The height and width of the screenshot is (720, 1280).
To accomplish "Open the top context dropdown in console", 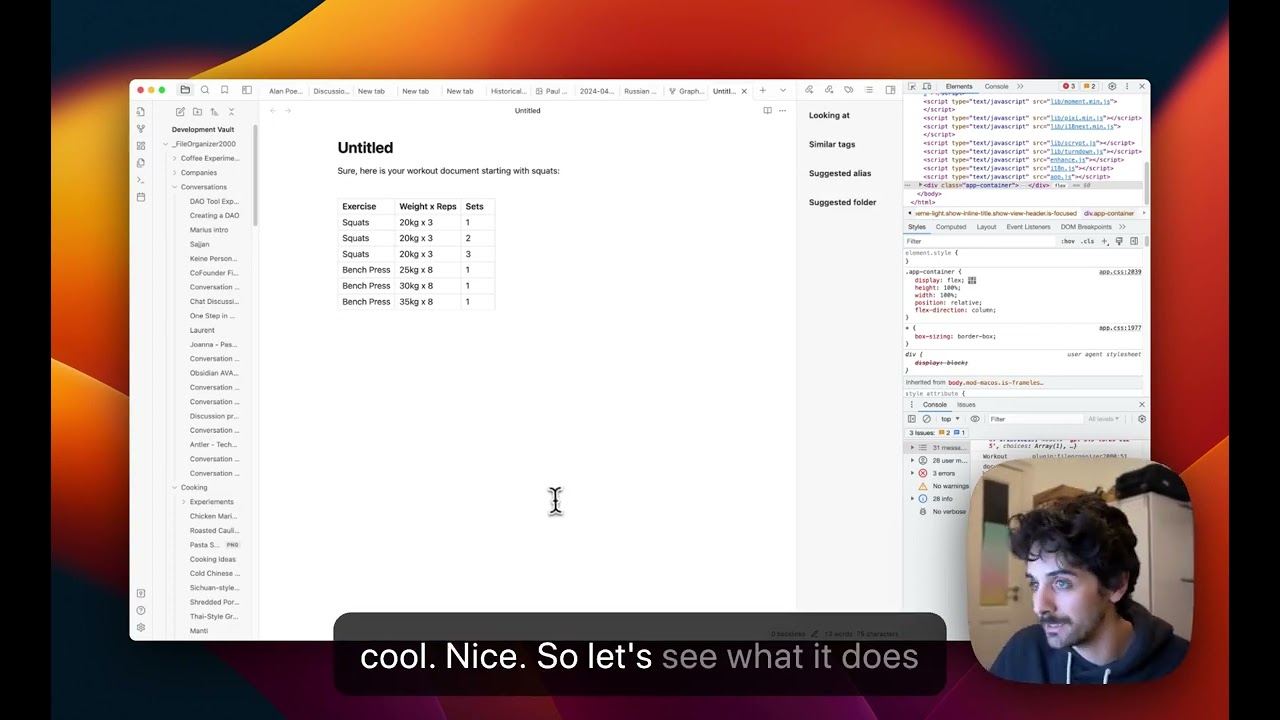I will pos(950,419).
